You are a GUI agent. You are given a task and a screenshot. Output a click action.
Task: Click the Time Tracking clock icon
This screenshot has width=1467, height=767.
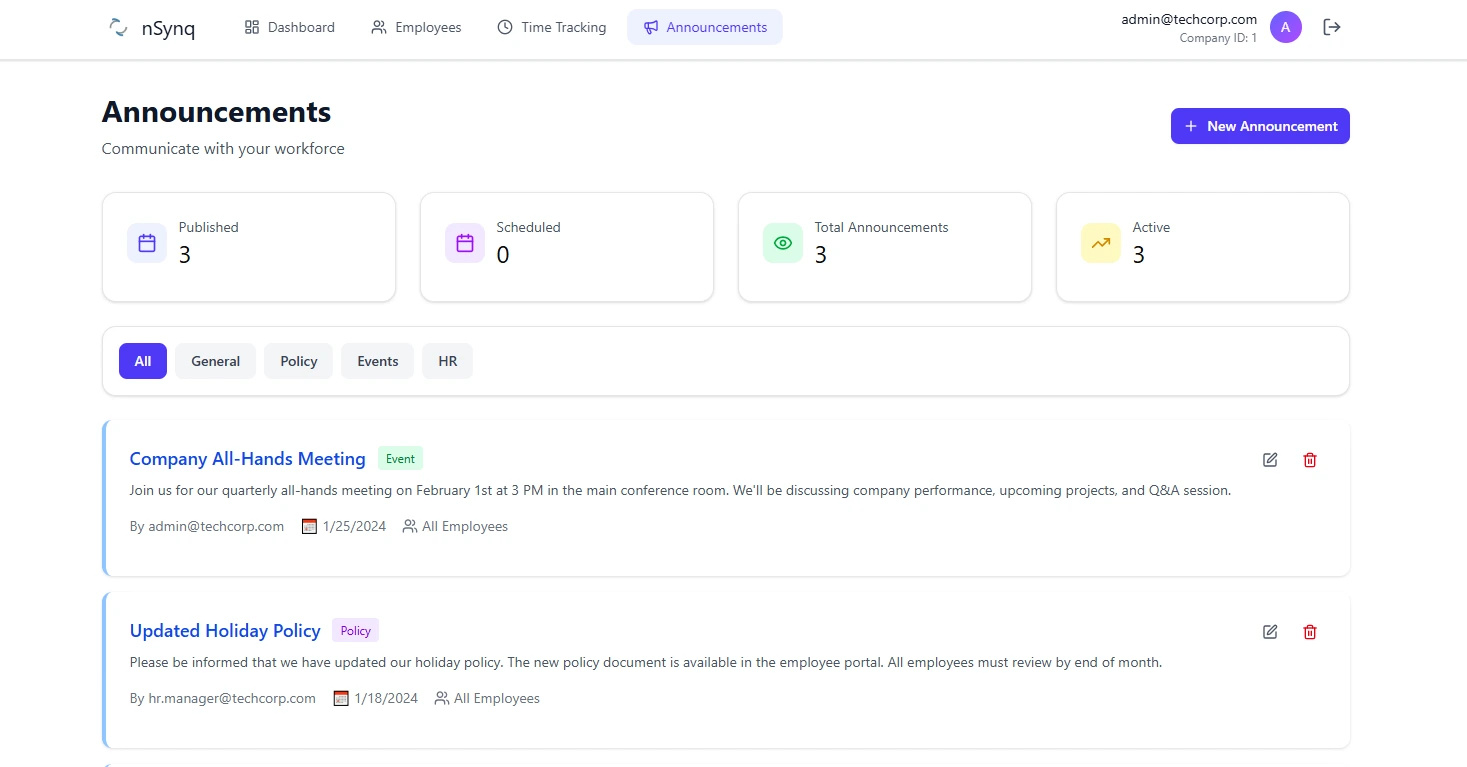pos(502,27)
